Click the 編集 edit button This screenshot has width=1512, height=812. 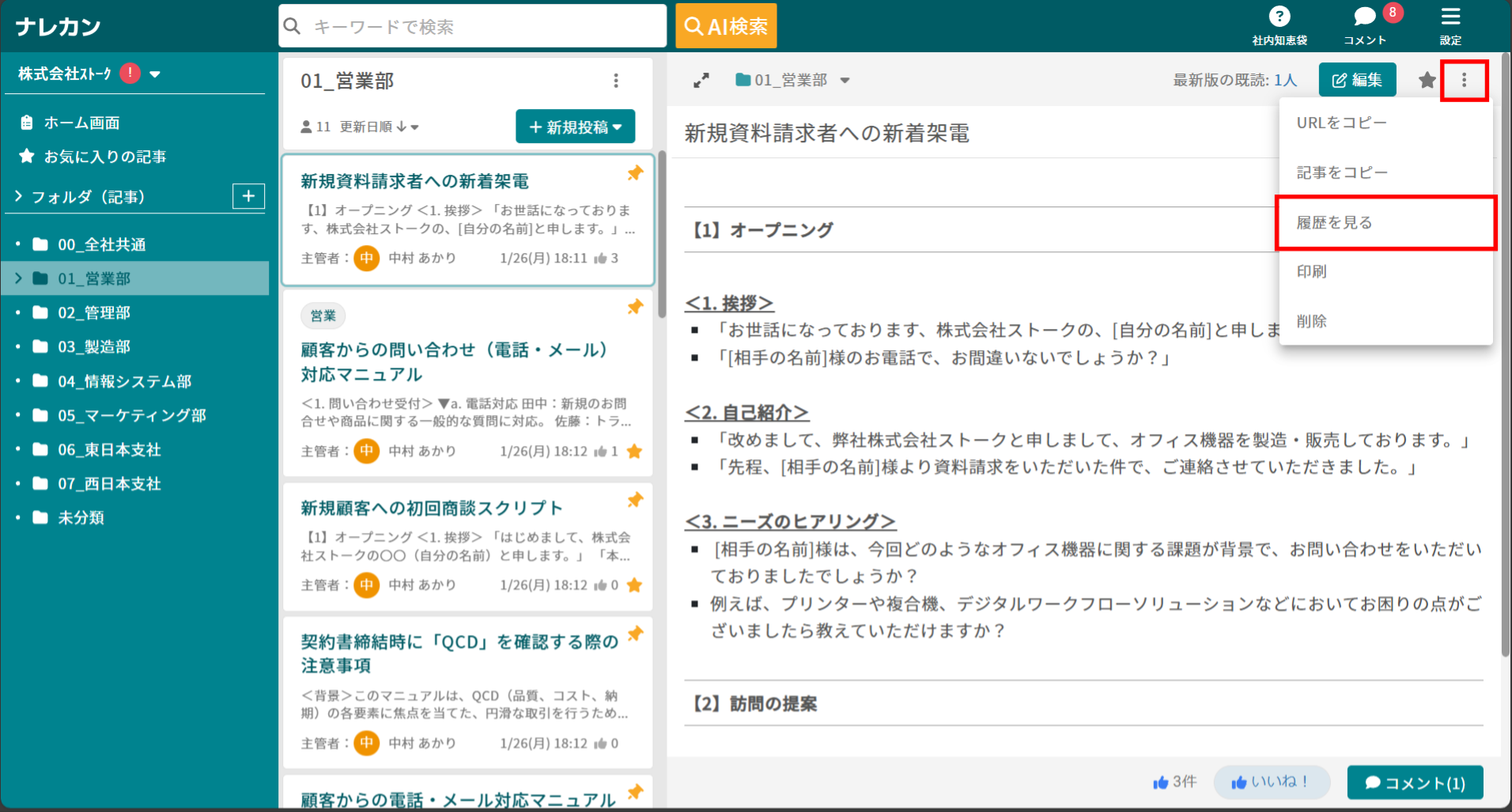click(x=1357, y=80)
